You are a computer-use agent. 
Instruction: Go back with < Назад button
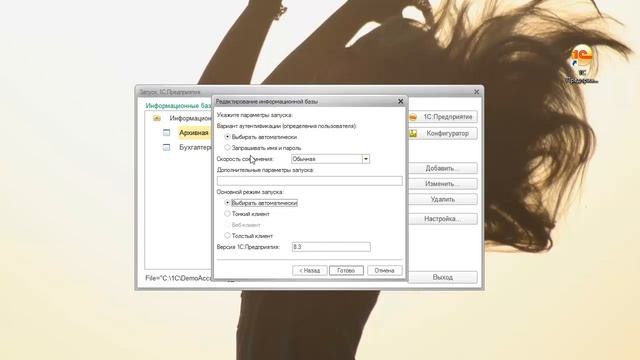coord(309,270)
